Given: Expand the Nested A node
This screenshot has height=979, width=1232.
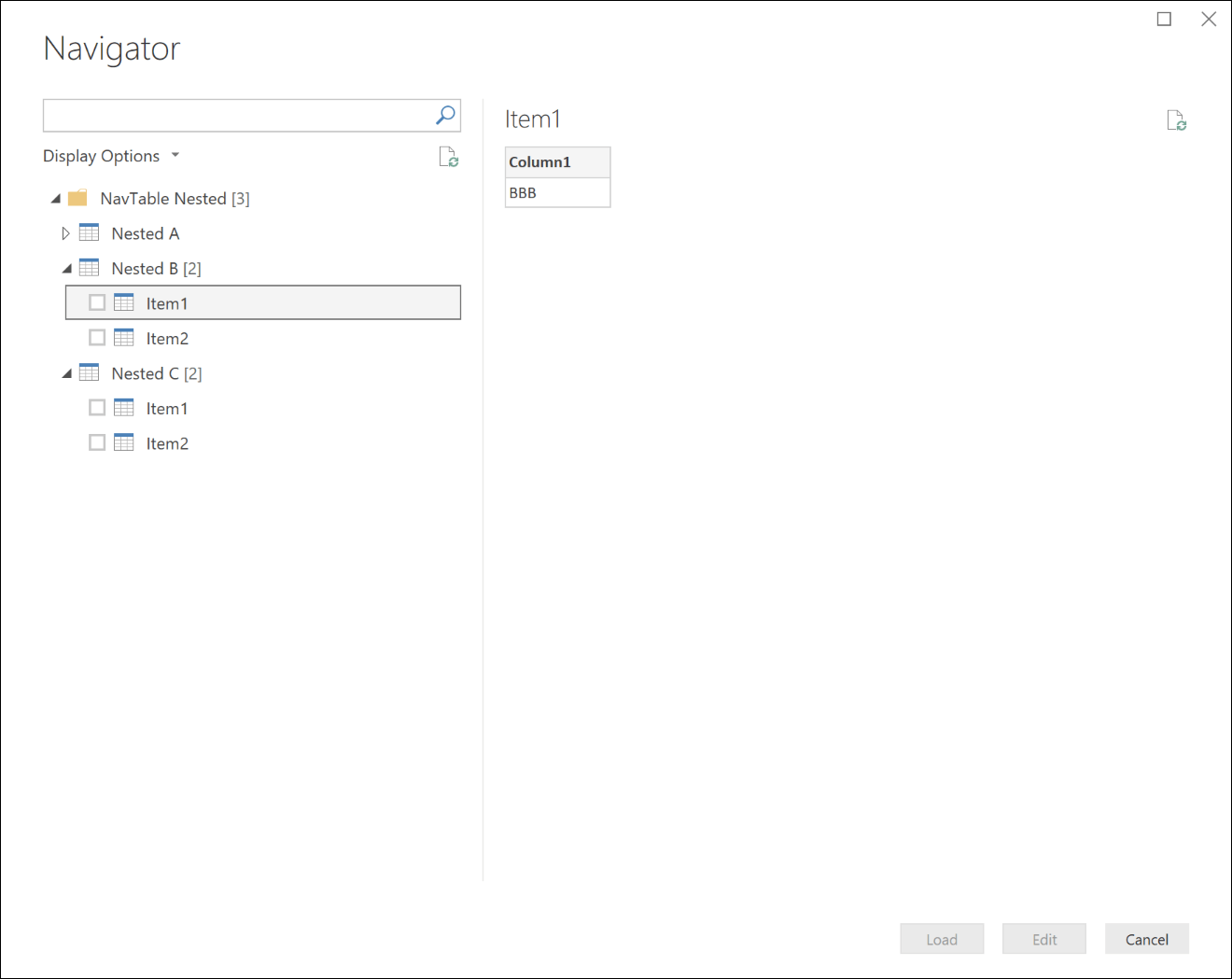Looking at the screenshot, I should coord(65,232).
